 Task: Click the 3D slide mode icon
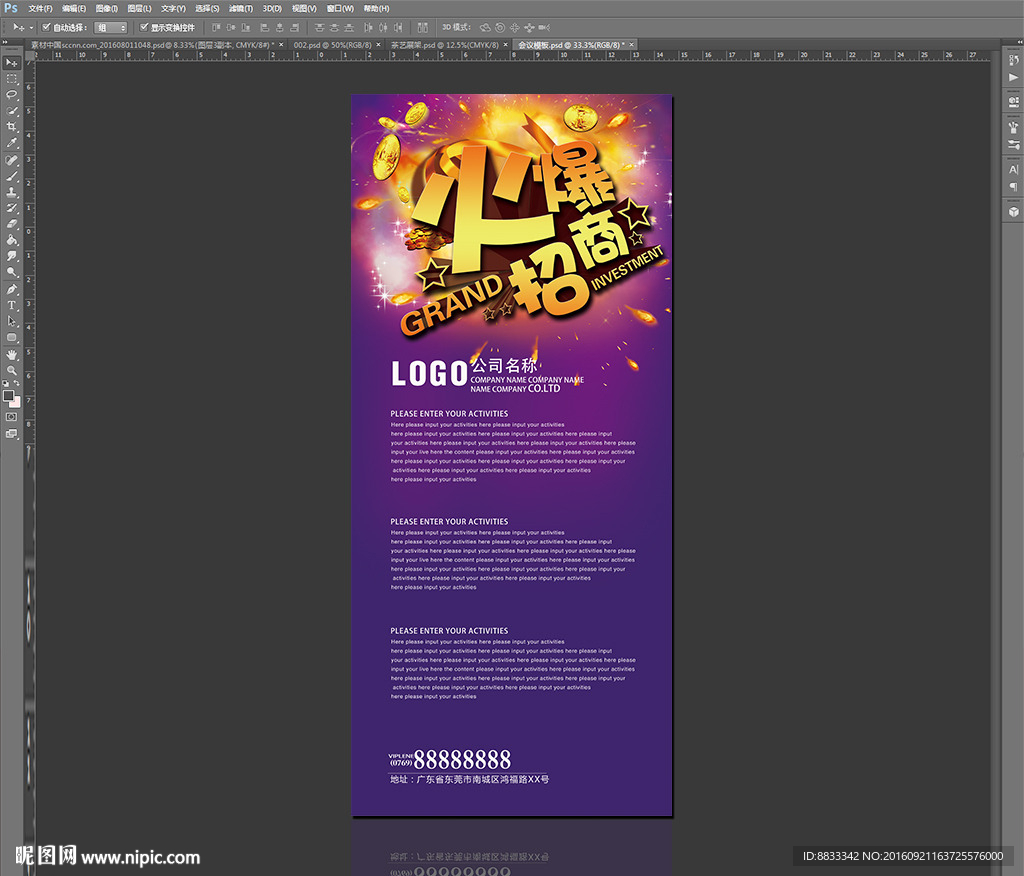(x=529, y=27)
